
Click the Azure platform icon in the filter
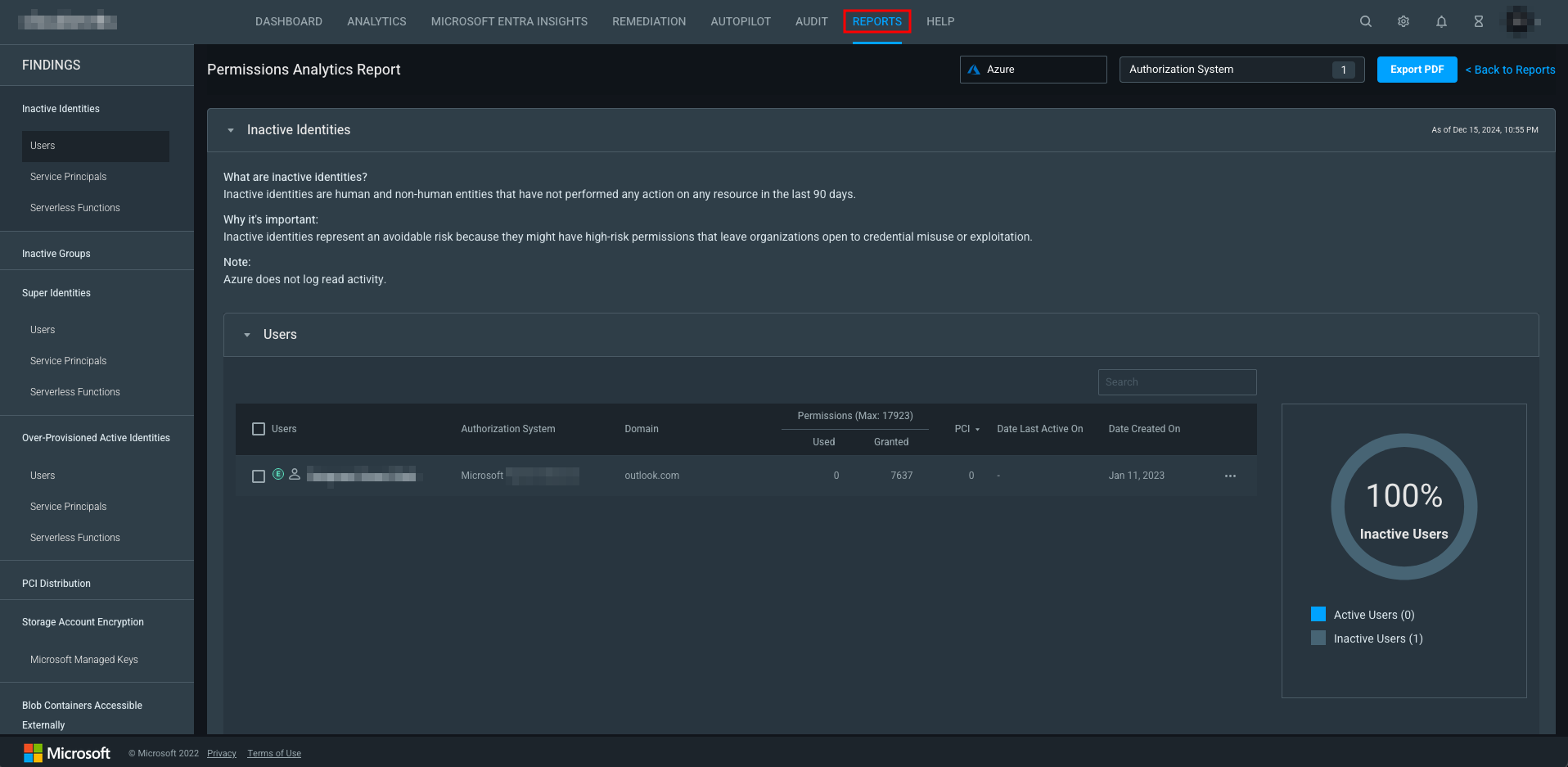pyautogui.click(x=974, y=69)
